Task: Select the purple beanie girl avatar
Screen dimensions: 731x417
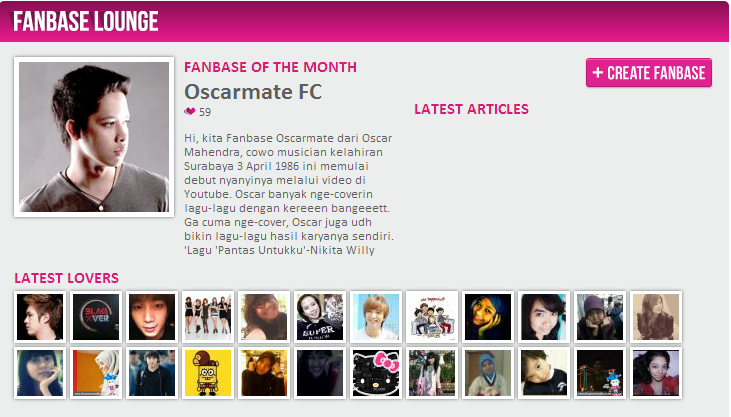Action: [600, 317]
